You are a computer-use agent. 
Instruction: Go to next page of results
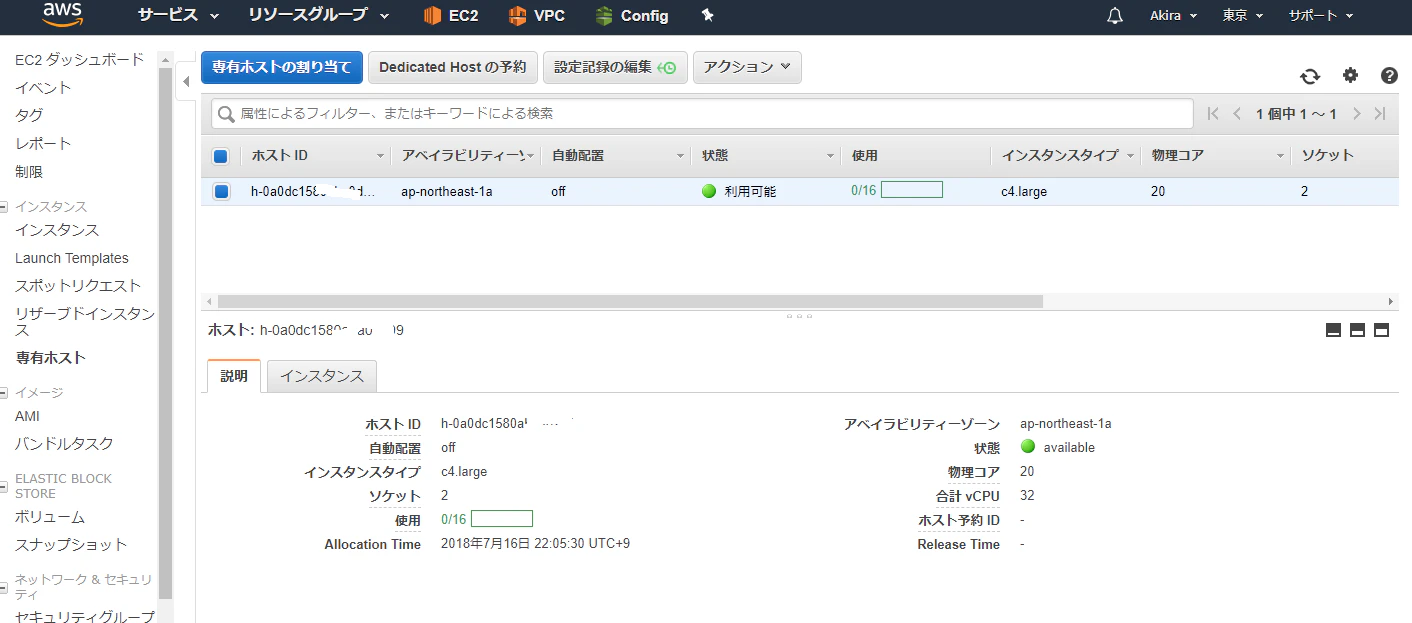pyautogui.click(x=1356, y=114)
